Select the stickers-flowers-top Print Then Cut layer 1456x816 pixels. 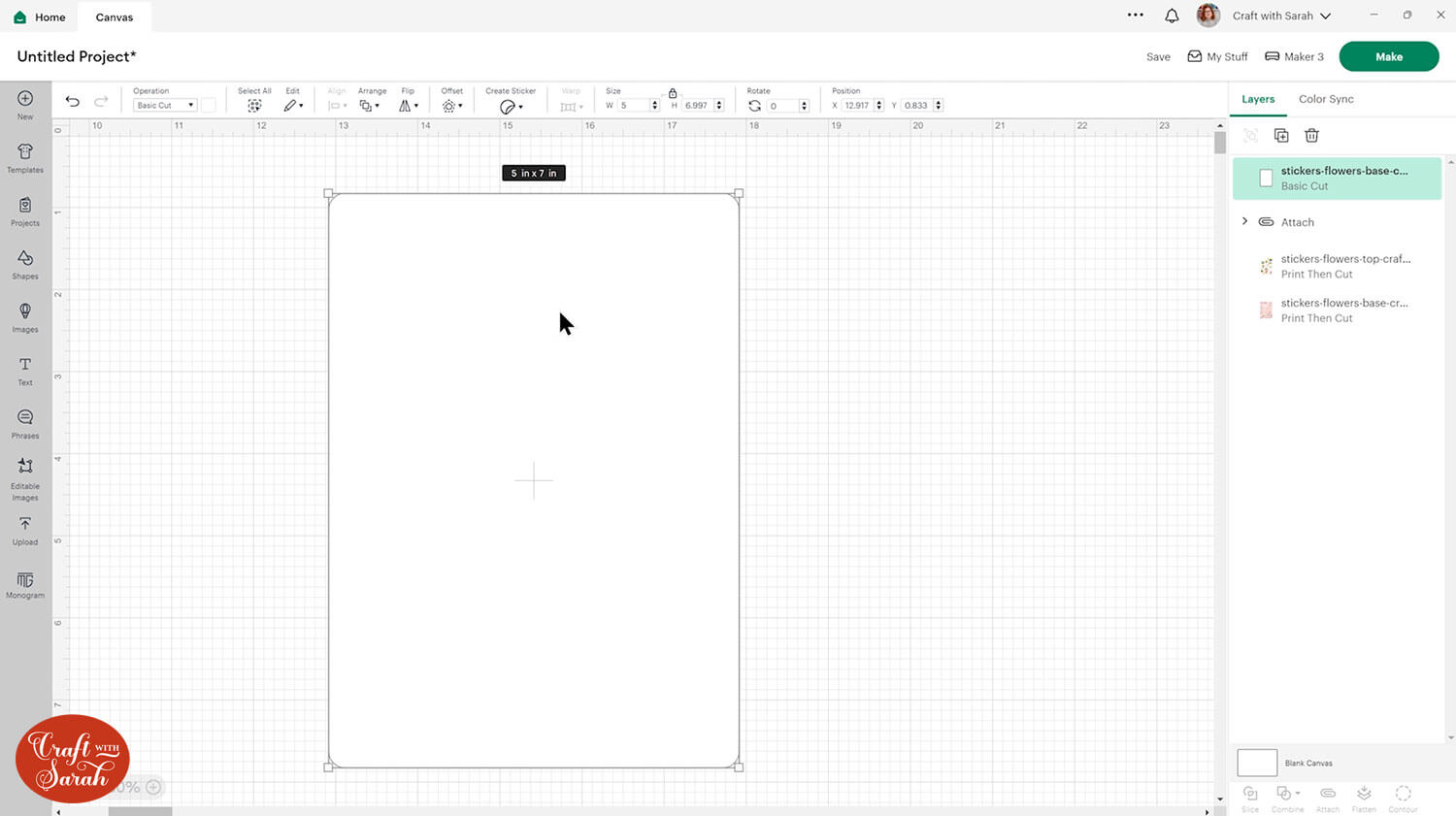click(1337, 266)
